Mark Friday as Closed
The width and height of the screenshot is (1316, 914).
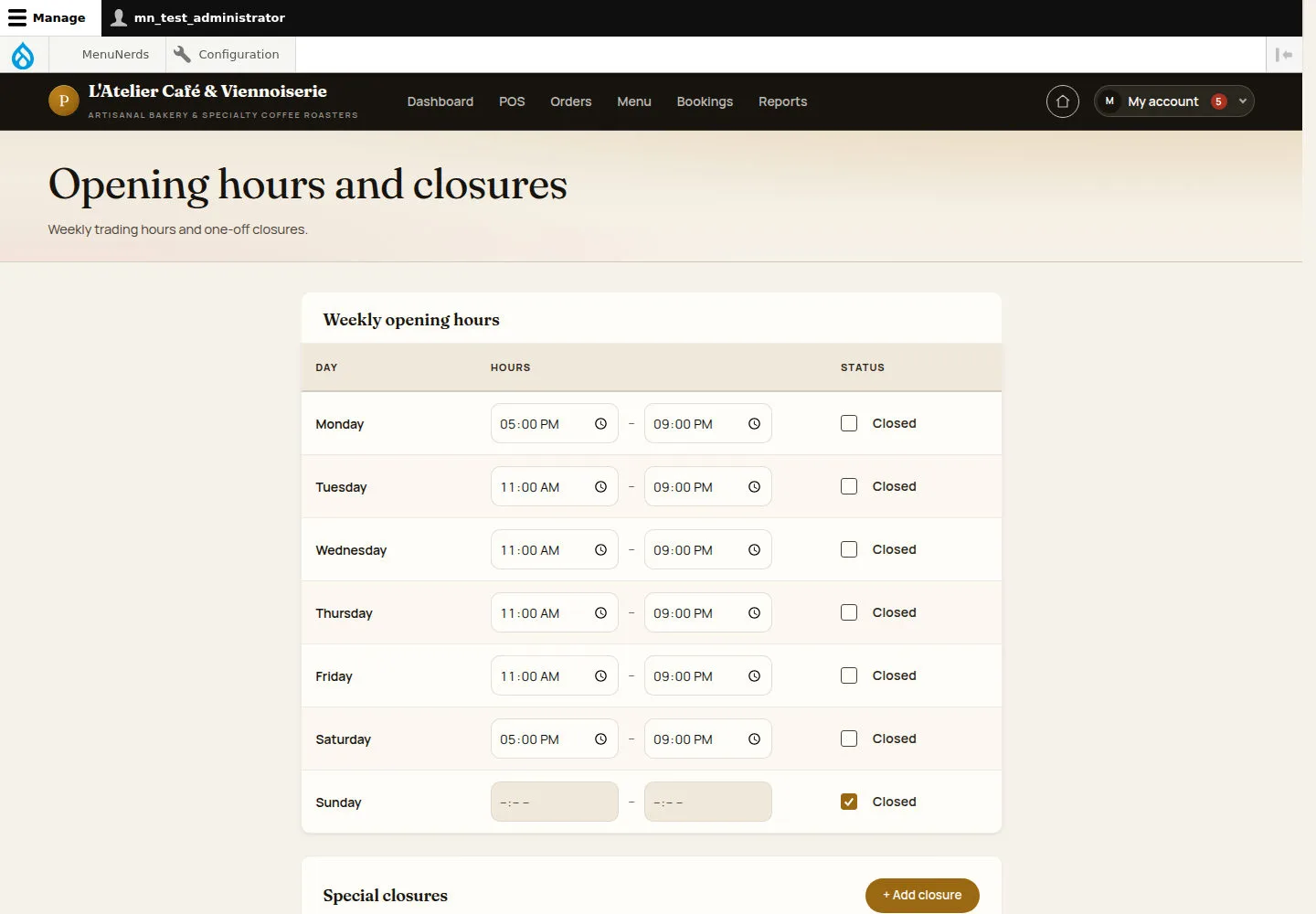849,675
